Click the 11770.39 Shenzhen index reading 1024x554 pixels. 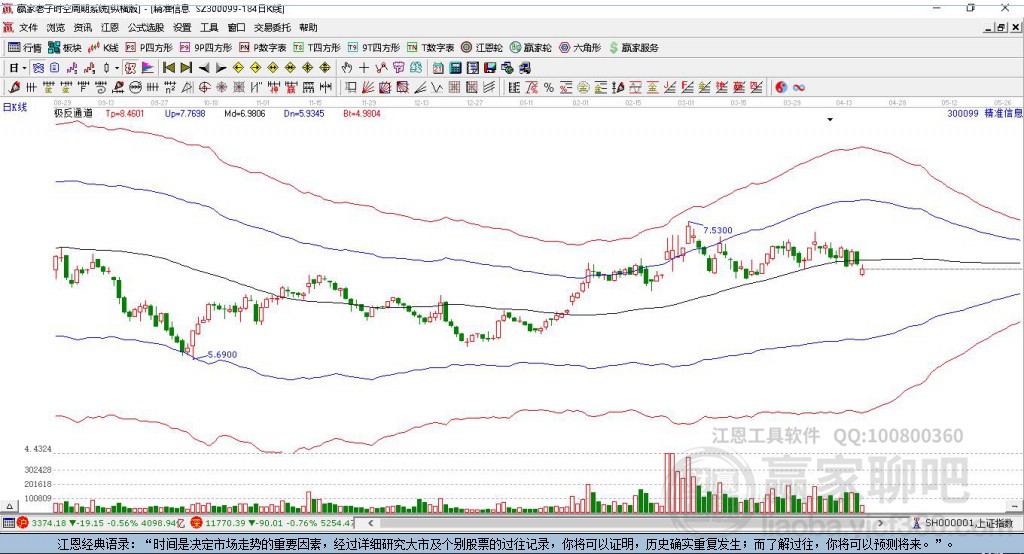click(x=227, y=523)
